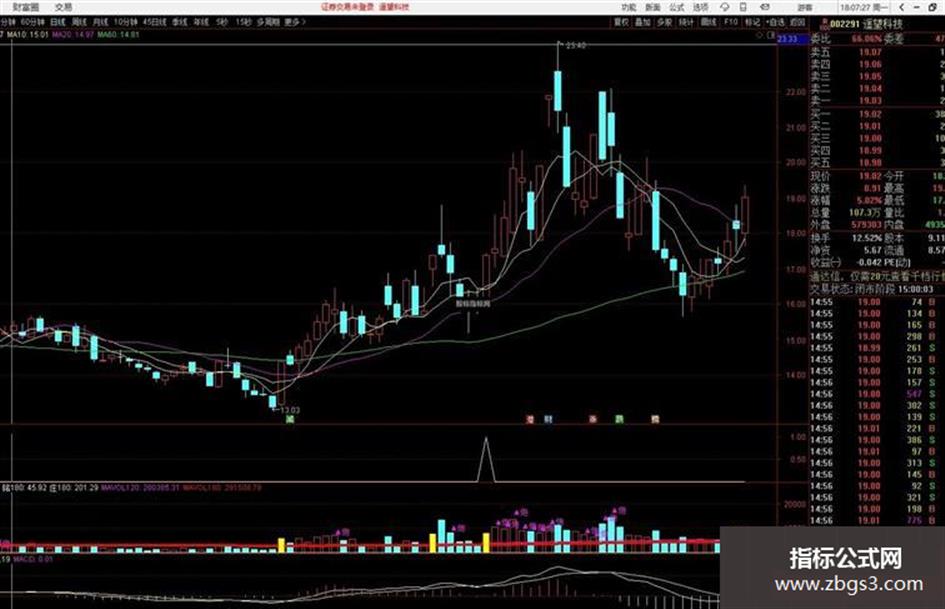Screen dimensions: 945x609
Task: Click the 换手 12.52% value
Action: 867,238
